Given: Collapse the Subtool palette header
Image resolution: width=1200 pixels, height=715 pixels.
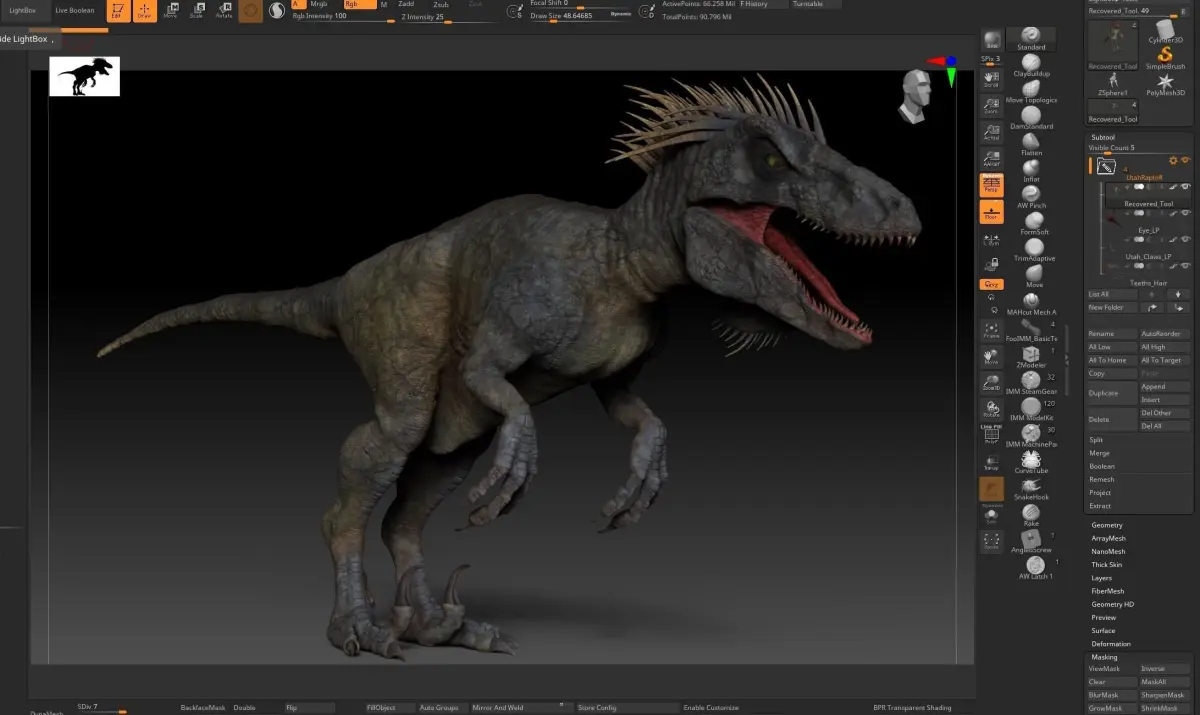Looking at the screenshot, I should tap(1103, 137).
